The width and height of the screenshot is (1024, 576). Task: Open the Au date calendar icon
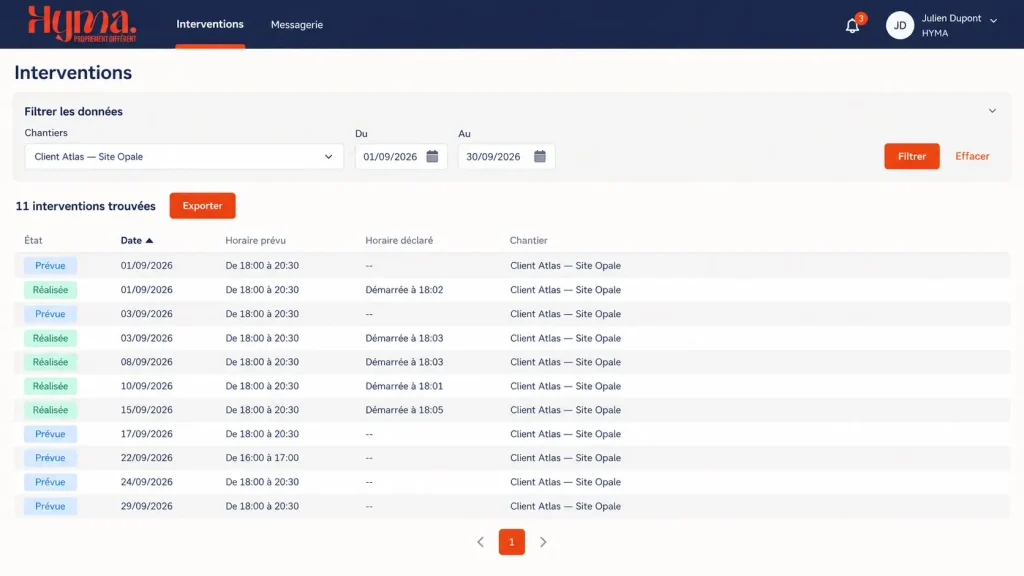point(539,157)
